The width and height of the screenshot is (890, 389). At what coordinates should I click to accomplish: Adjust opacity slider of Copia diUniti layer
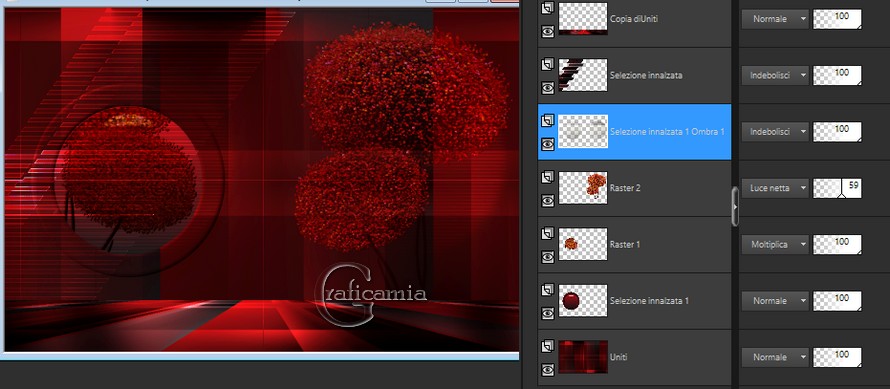837,19
